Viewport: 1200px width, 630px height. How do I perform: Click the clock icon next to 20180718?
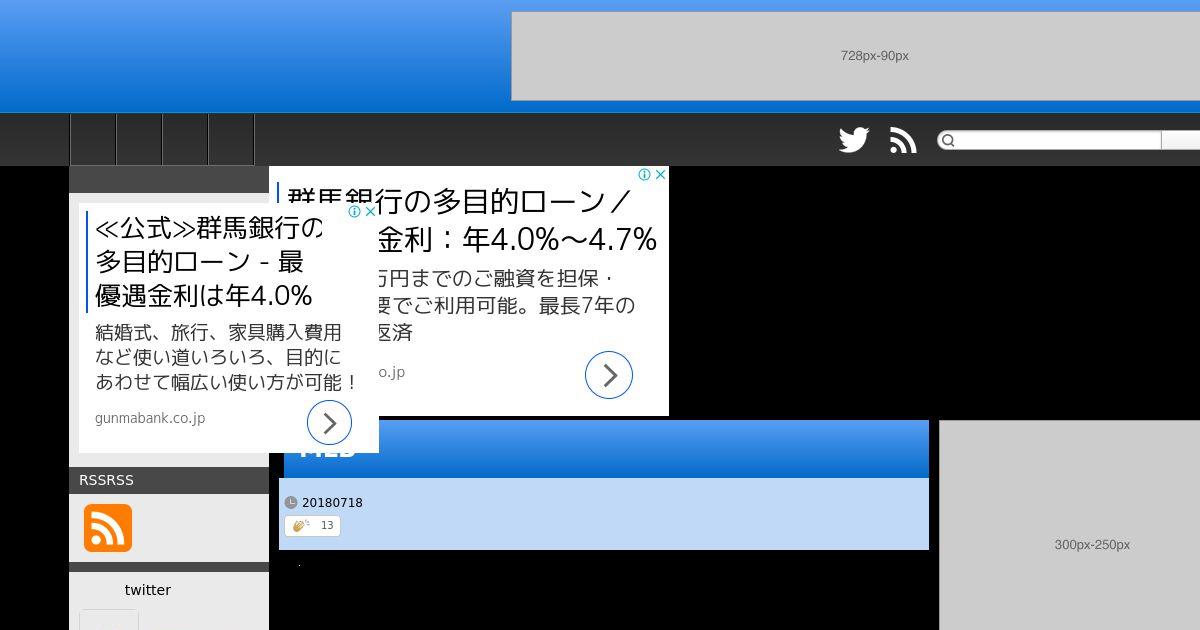coord(291,503)
